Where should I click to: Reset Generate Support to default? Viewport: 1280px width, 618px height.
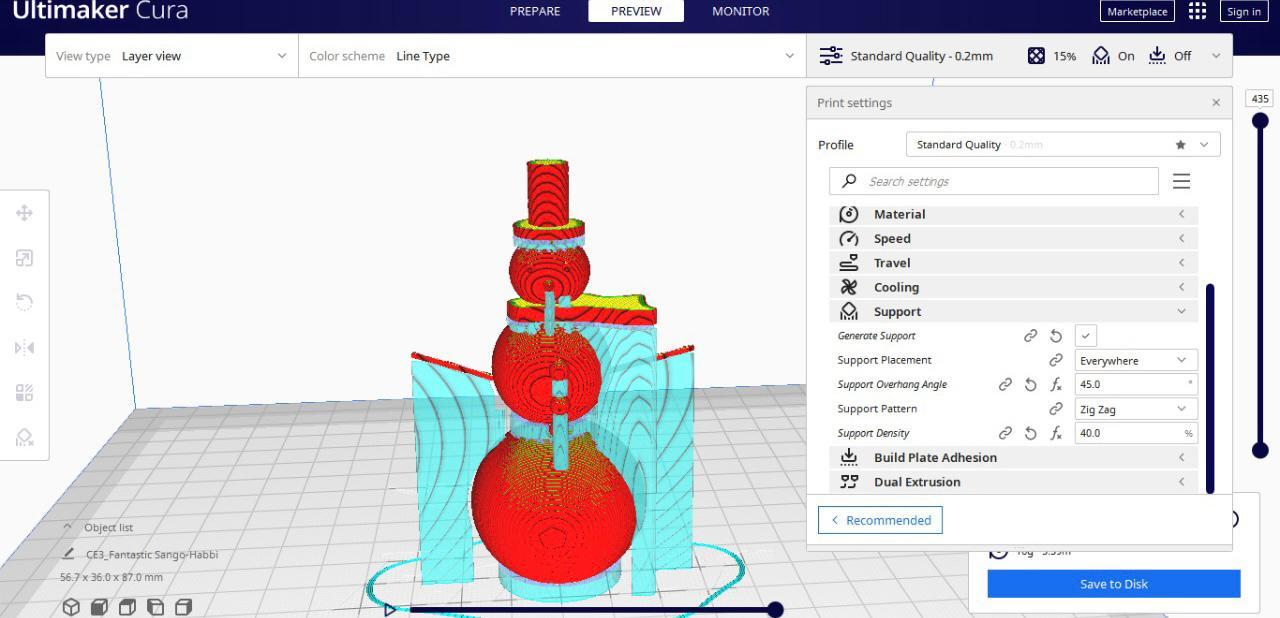pyautogui.click(x=1056, y=336)
